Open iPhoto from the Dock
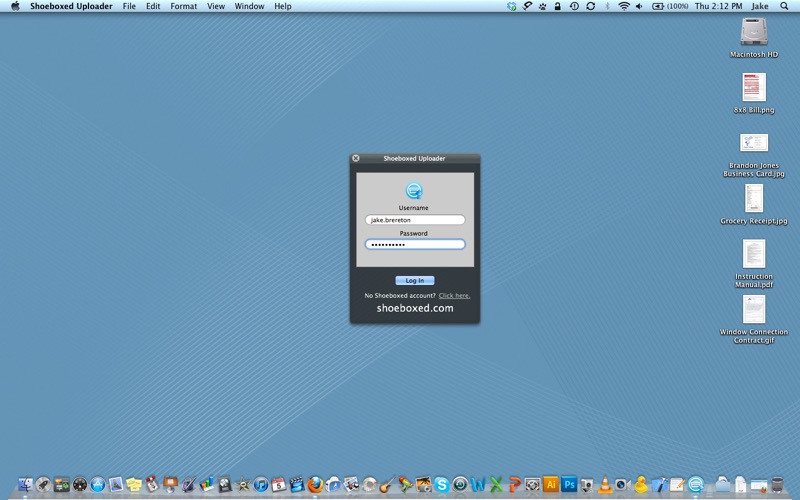Screen dimensions: 800x500 [423, 484]
